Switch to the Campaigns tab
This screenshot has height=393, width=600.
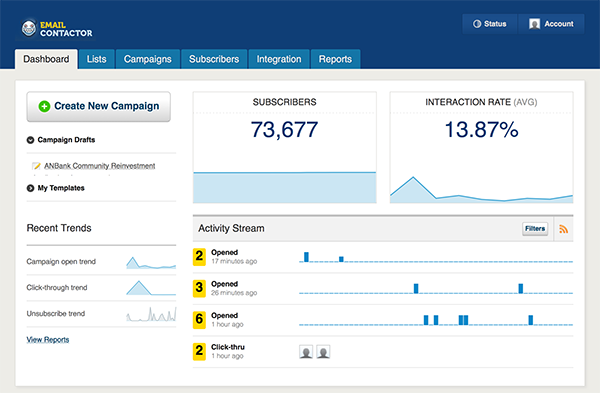148,59
